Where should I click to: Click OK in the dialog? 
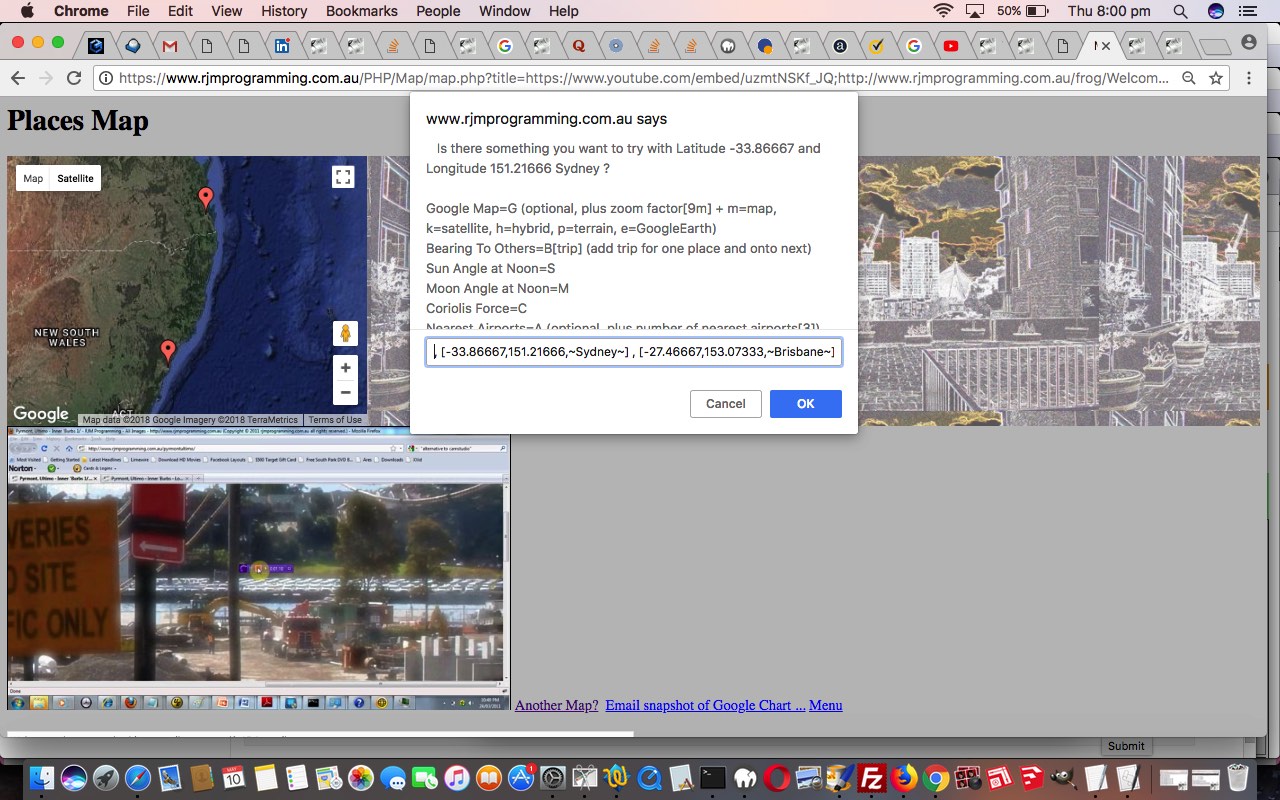[805, 404]
